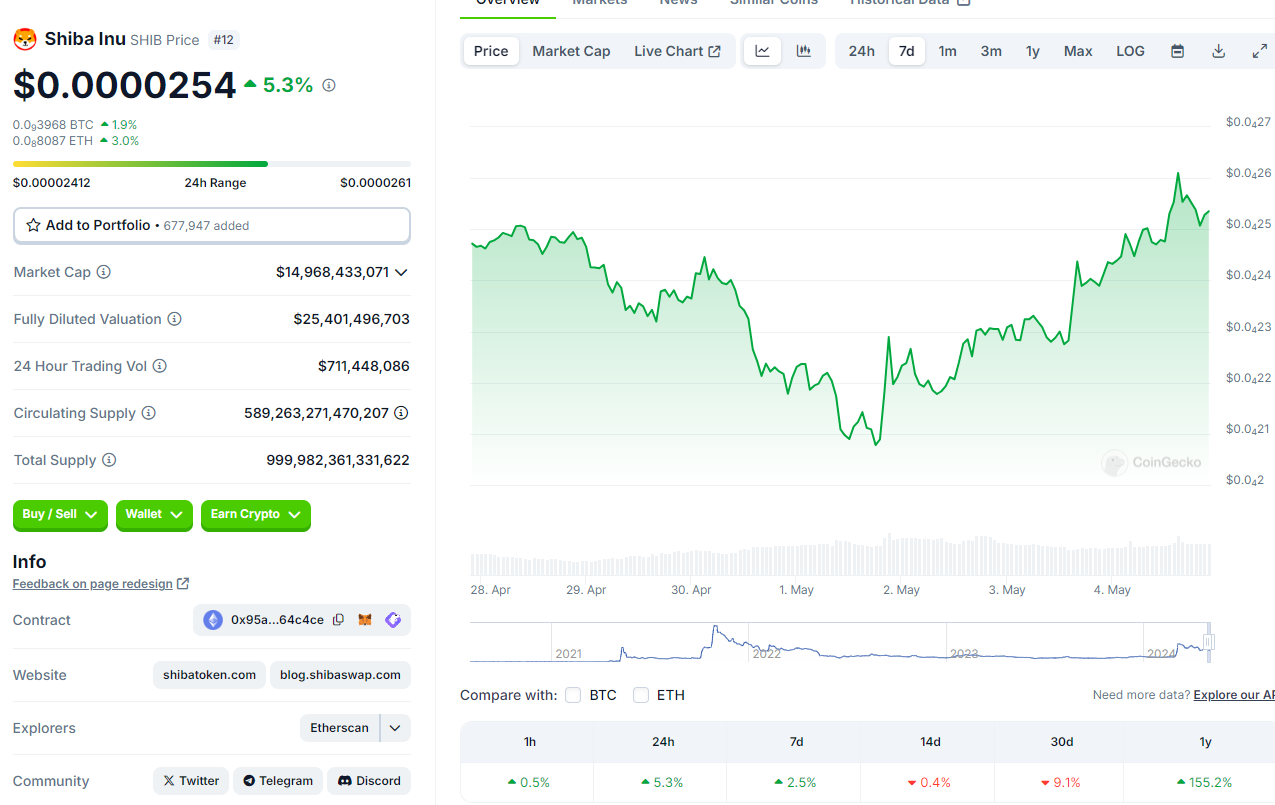This screenshot has width=1275, height=805.
Task: Click the Discord logo icon
Action: point(345,781)
